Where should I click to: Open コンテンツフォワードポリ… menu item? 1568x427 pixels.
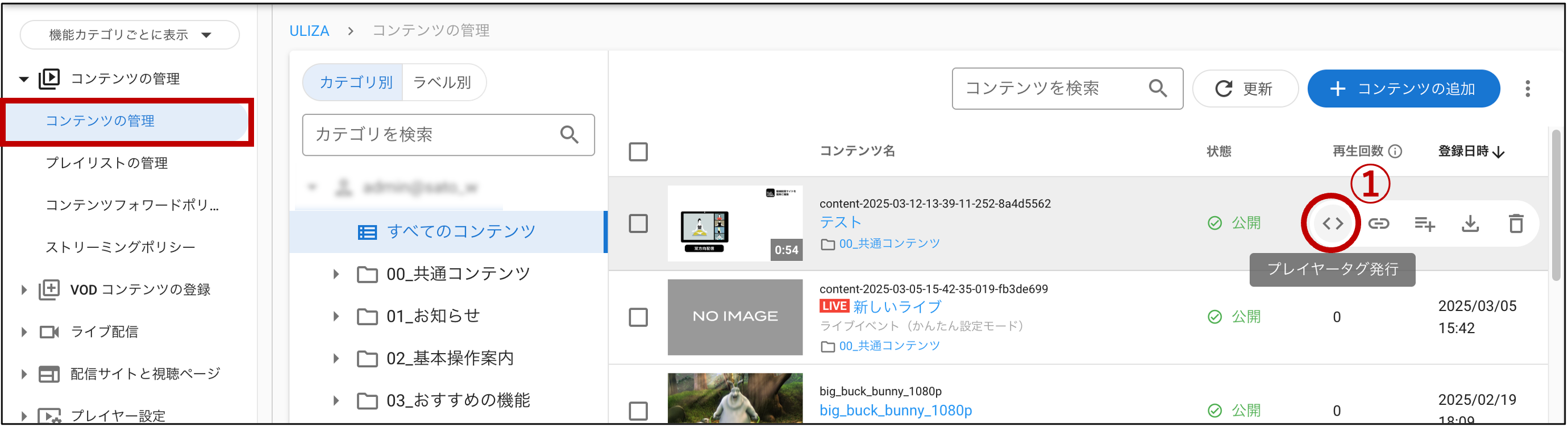click(x=132, y=205)
